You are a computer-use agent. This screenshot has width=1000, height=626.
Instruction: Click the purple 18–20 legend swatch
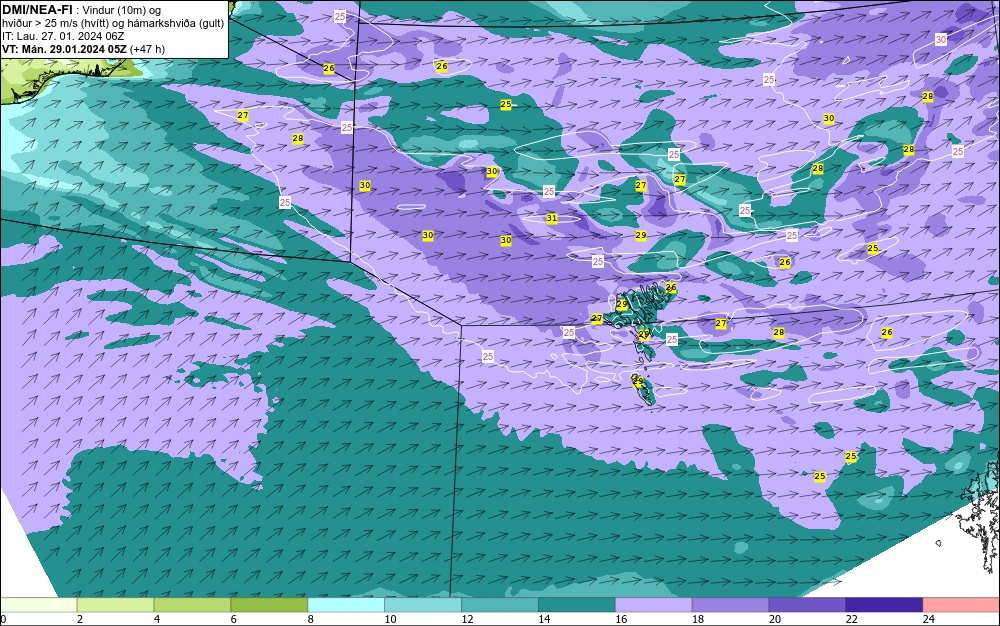pyautogui.click(x=730, y=605)
